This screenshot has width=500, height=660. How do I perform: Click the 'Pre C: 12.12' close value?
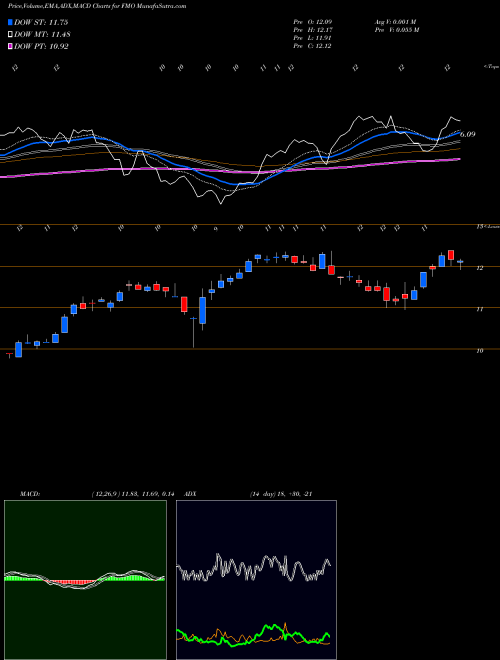(x=313, y=46)
